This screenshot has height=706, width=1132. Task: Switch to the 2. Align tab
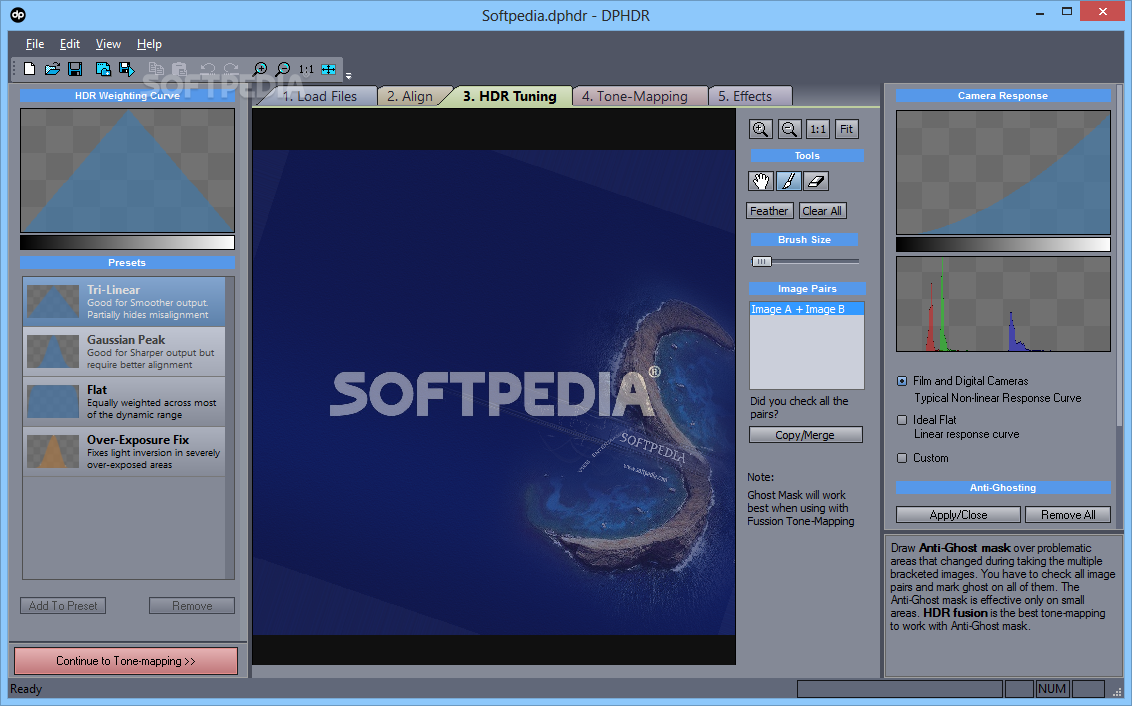coord(409,96)
